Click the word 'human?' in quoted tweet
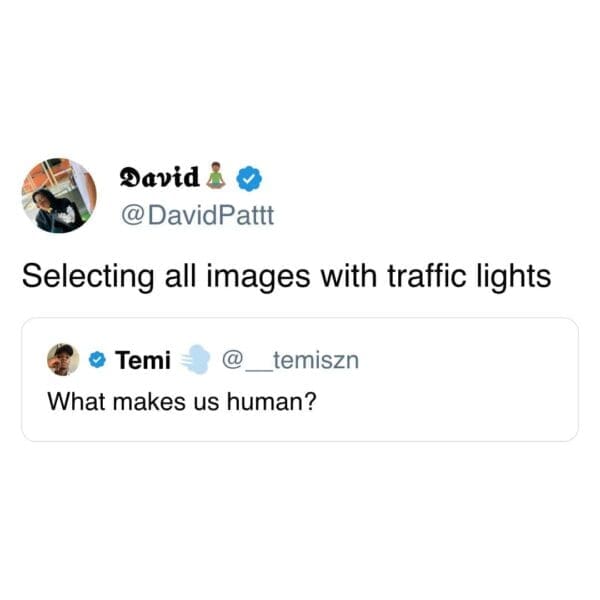Viewport: 600px width, 600px height. [272, 402]
